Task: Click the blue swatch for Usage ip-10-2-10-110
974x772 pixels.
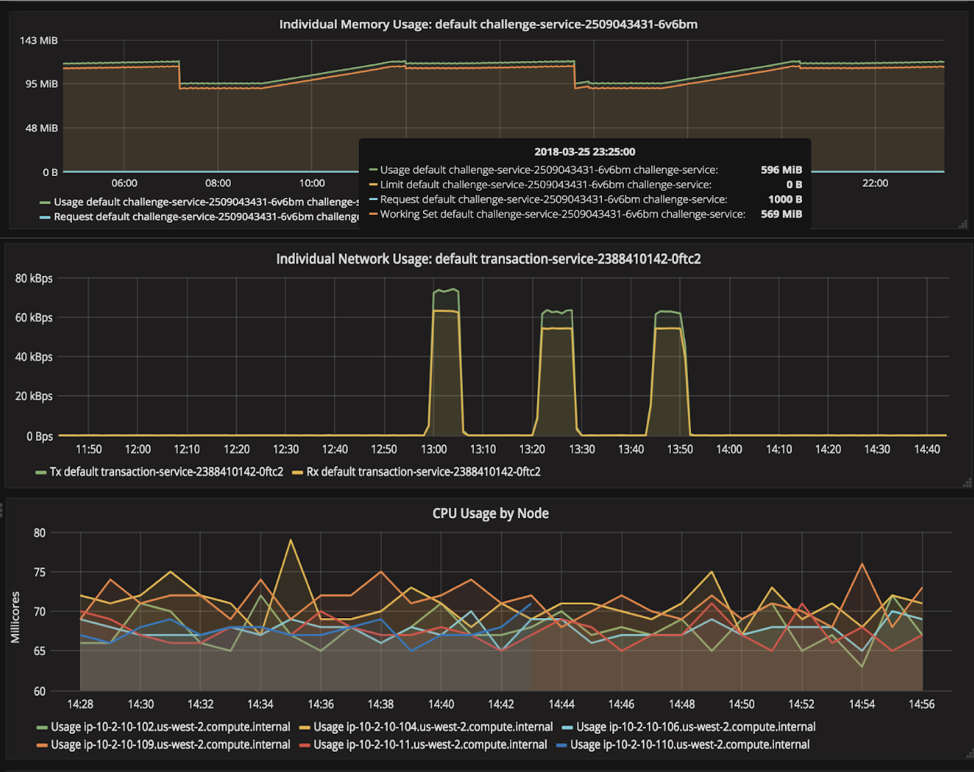Action: coord(562,745)
